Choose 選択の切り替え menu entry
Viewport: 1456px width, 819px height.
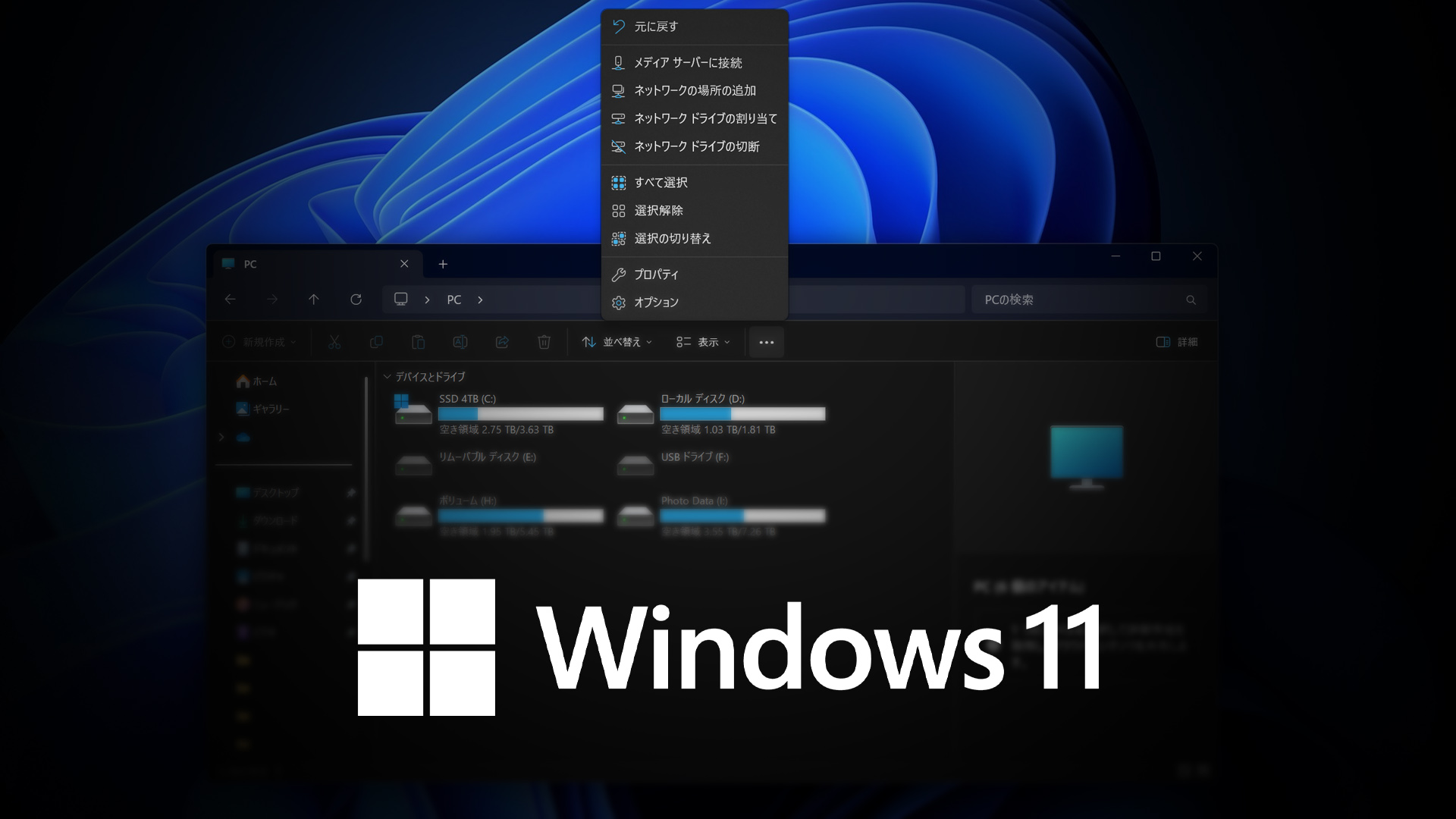(695, 238)
